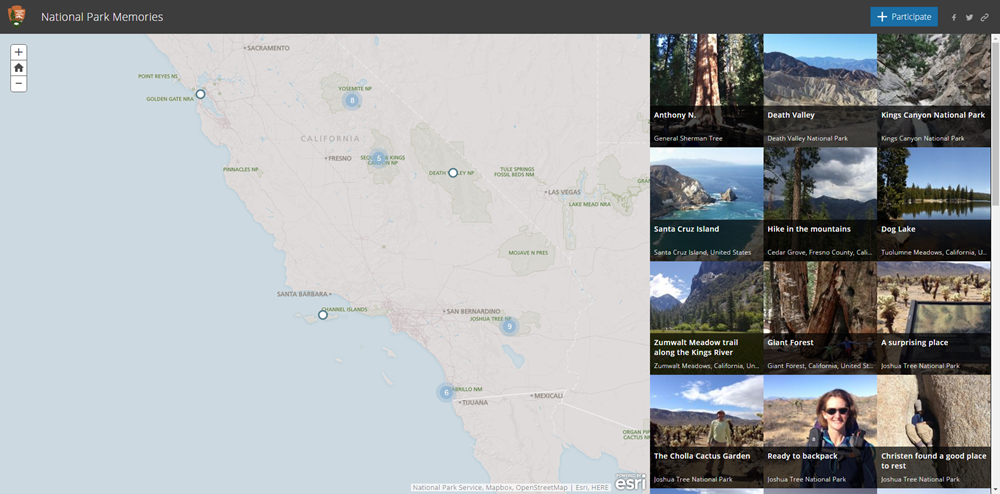The height and width of the screenshot is (494, 1000).
Task: Click the Sacramento label on the map
Action: [268, 48]
